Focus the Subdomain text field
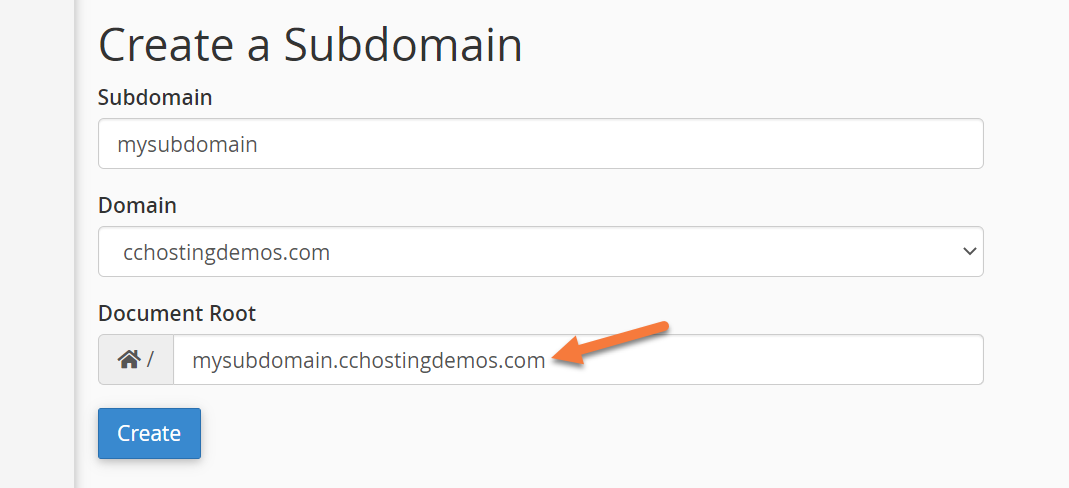The height and width of the screenshot is (488, 1069). point(540,144)
